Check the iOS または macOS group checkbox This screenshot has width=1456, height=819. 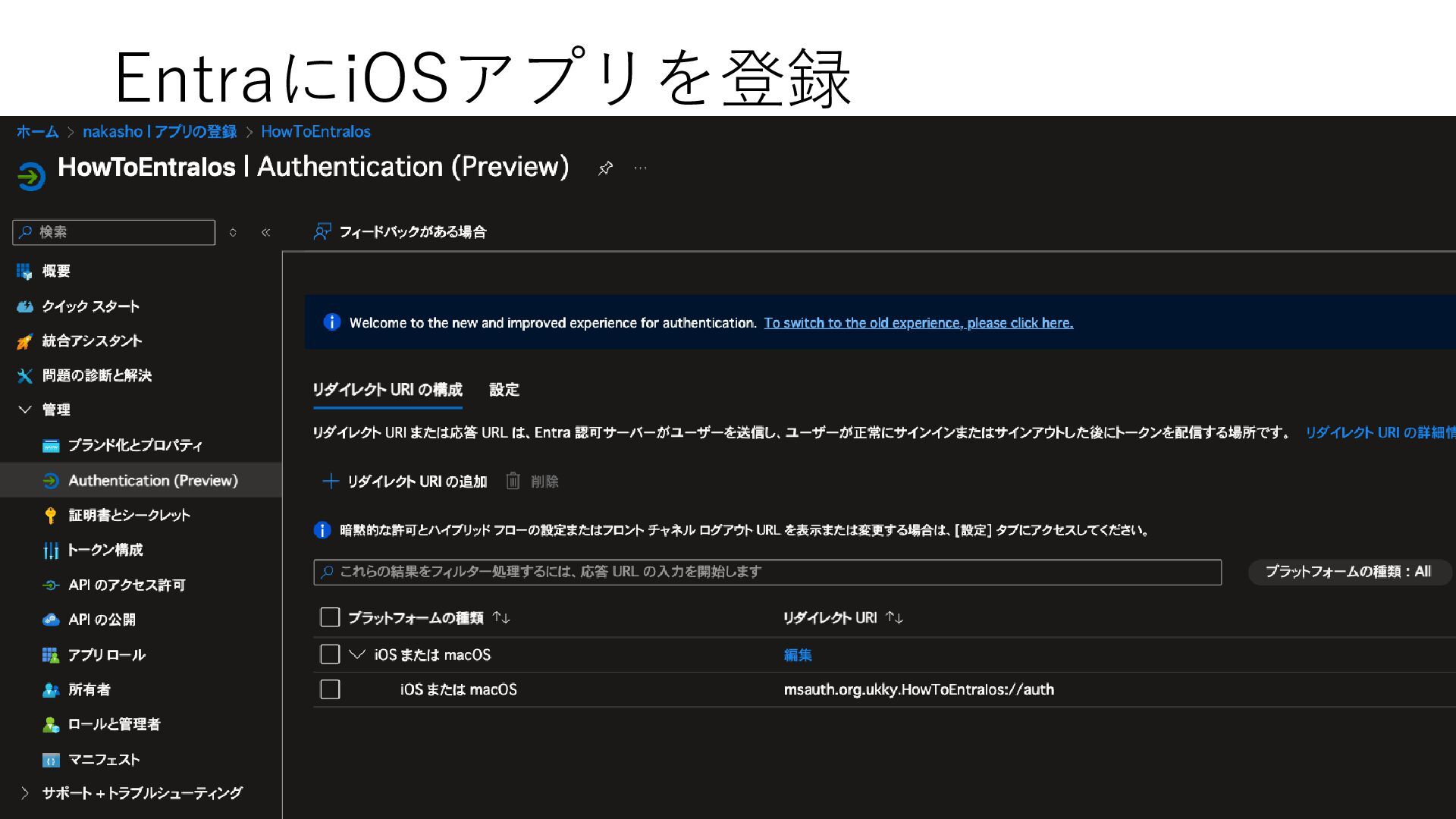point(330,654)
